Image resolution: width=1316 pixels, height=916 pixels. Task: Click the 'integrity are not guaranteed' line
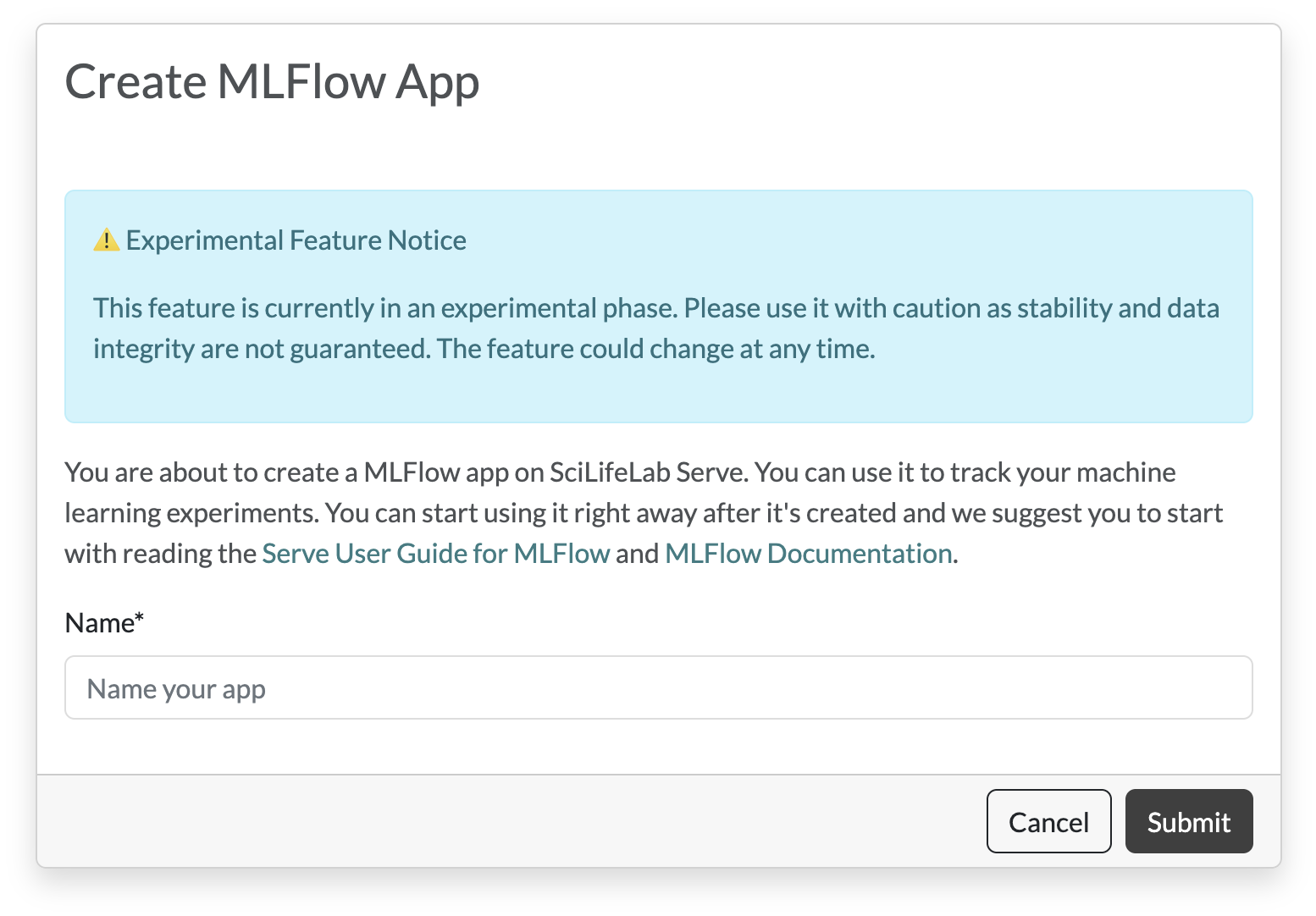[262, 349]
